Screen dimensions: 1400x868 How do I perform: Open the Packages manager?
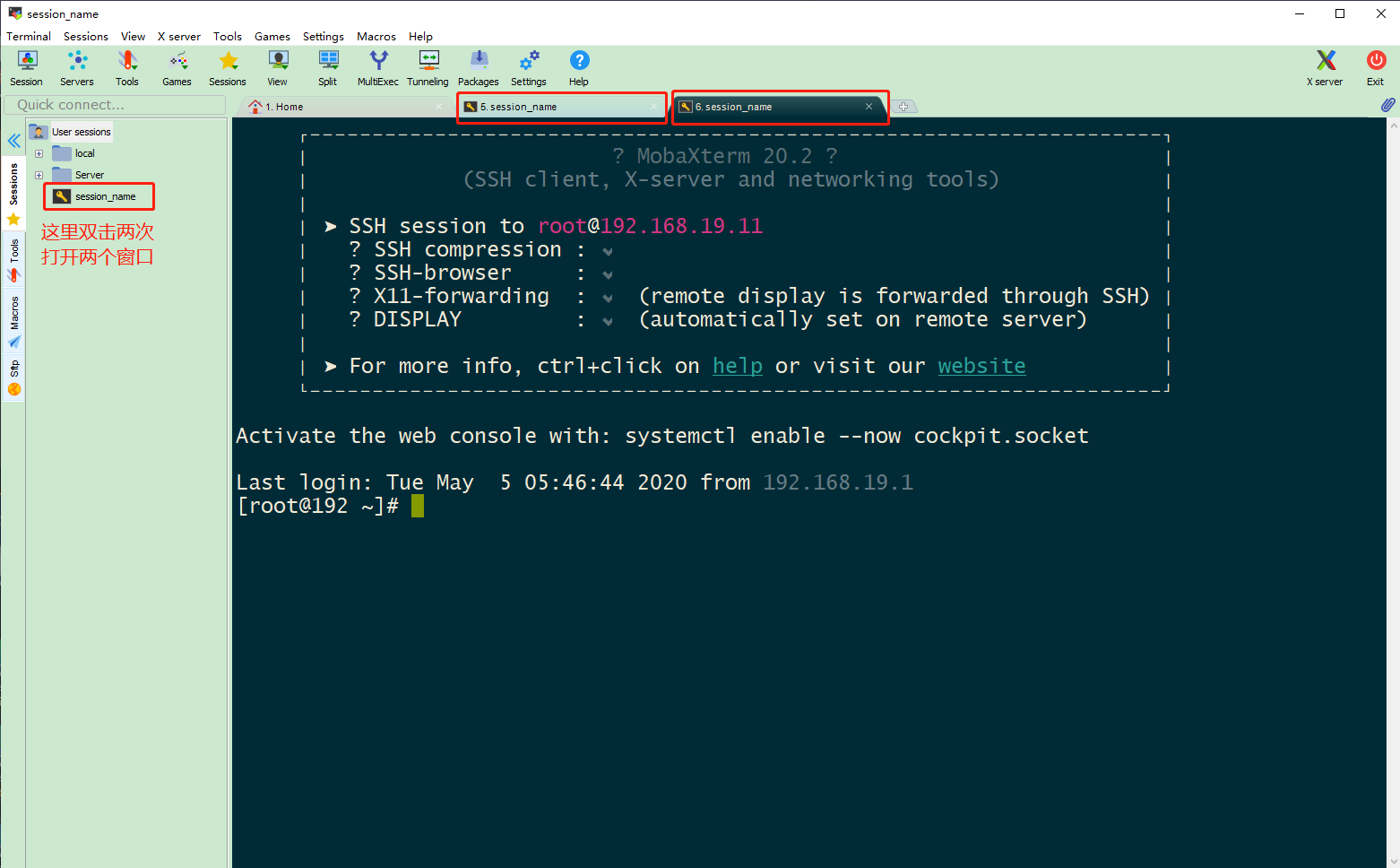[479, 68]
